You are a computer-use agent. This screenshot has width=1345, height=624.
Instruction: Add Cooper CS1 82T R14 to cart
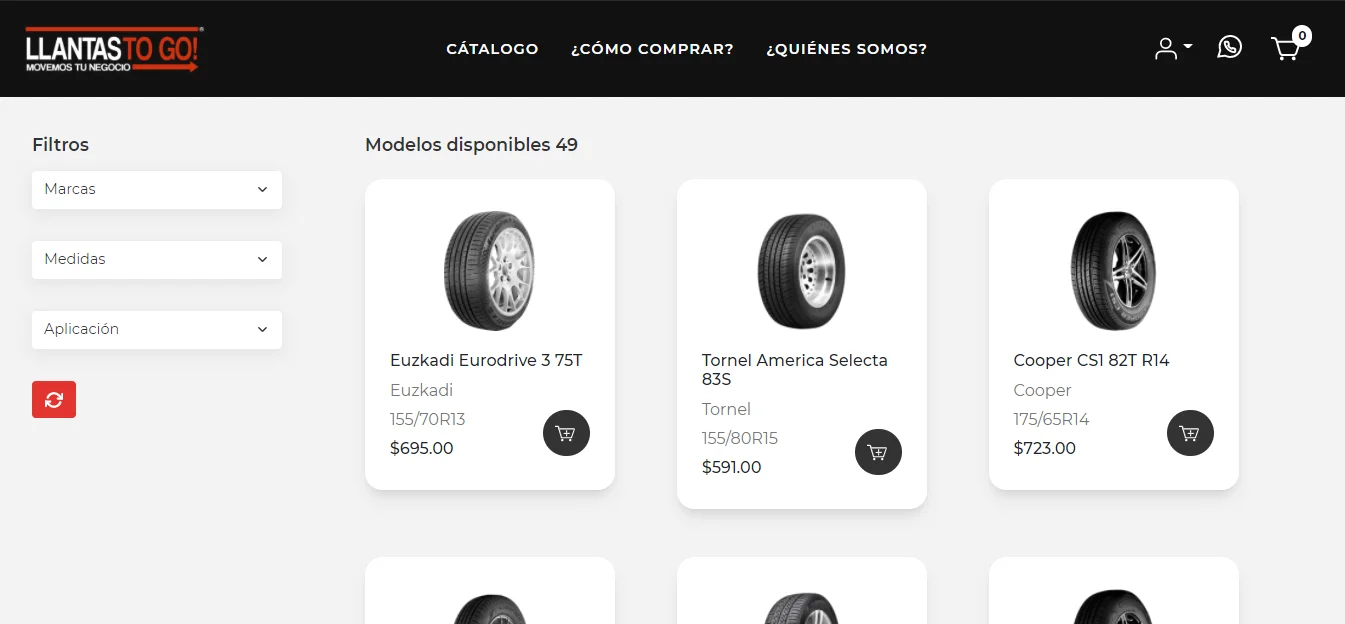click(1190, 433)
